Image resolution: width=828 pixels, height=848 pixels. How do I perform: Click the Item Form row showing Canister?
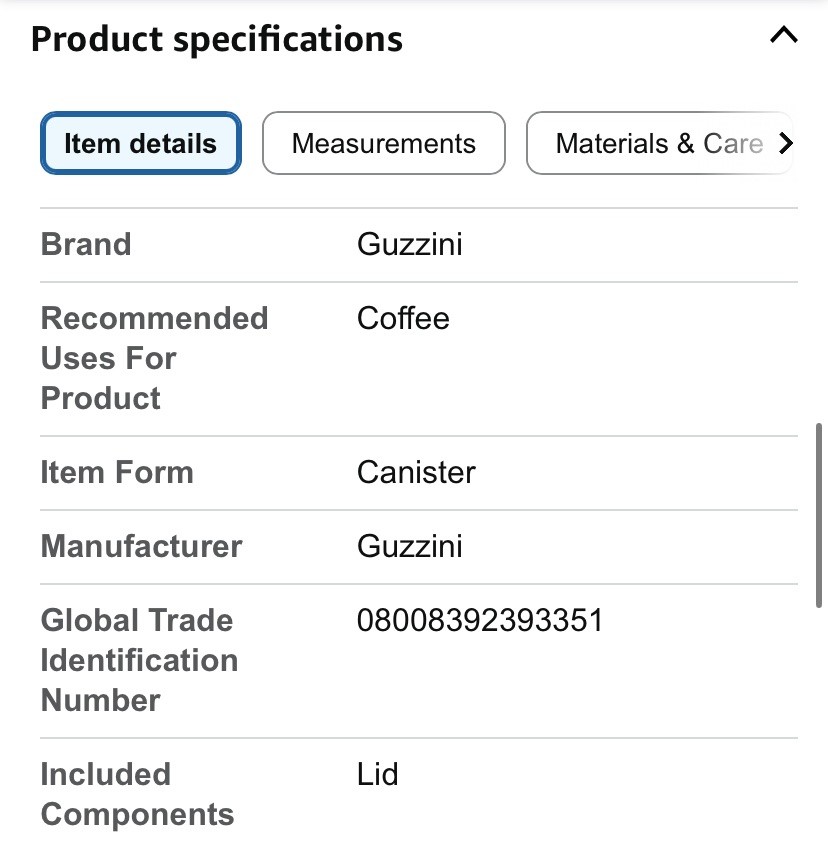coord(416,472)
